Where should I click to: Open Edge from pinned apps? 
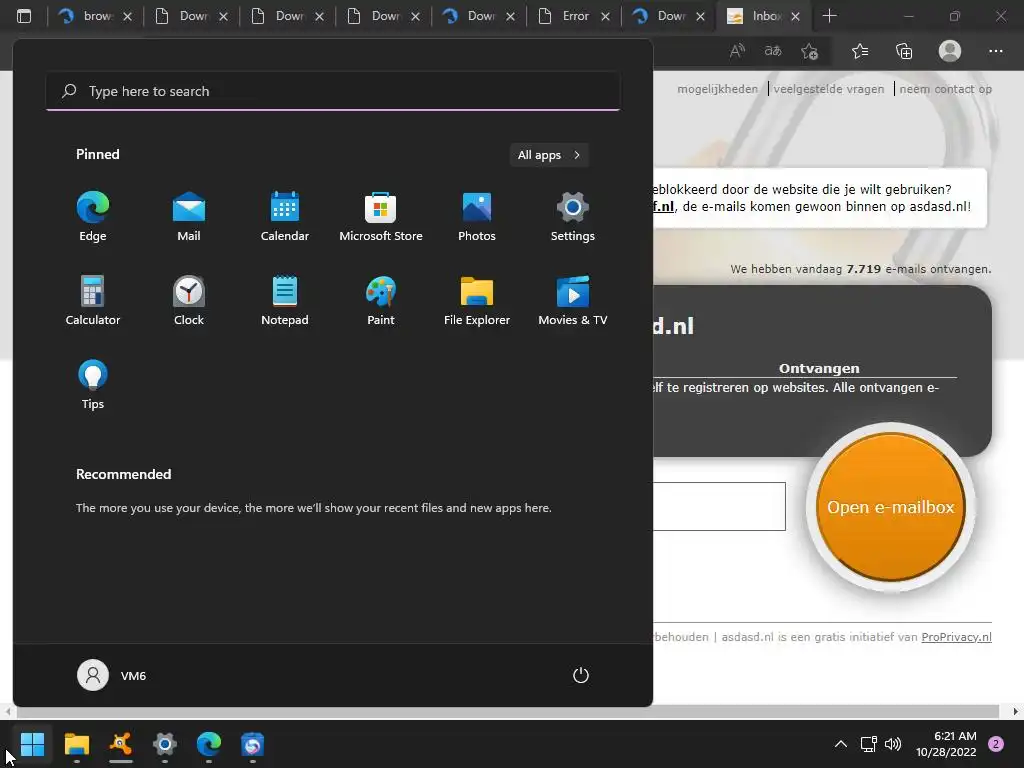pyautogui.click(x=93, y=217)
